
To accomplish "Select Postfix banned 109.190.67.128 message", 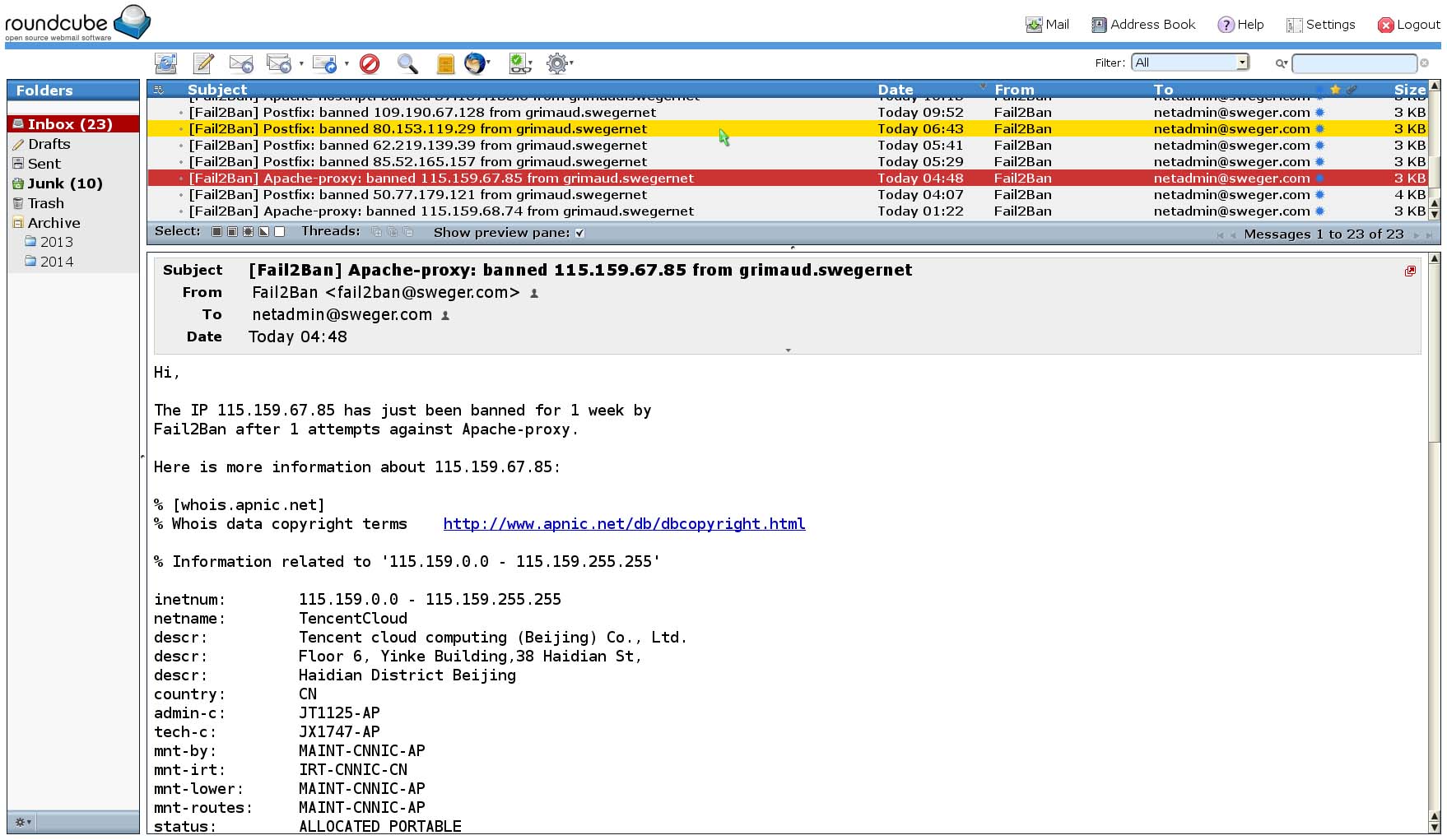I will point(787,113).
